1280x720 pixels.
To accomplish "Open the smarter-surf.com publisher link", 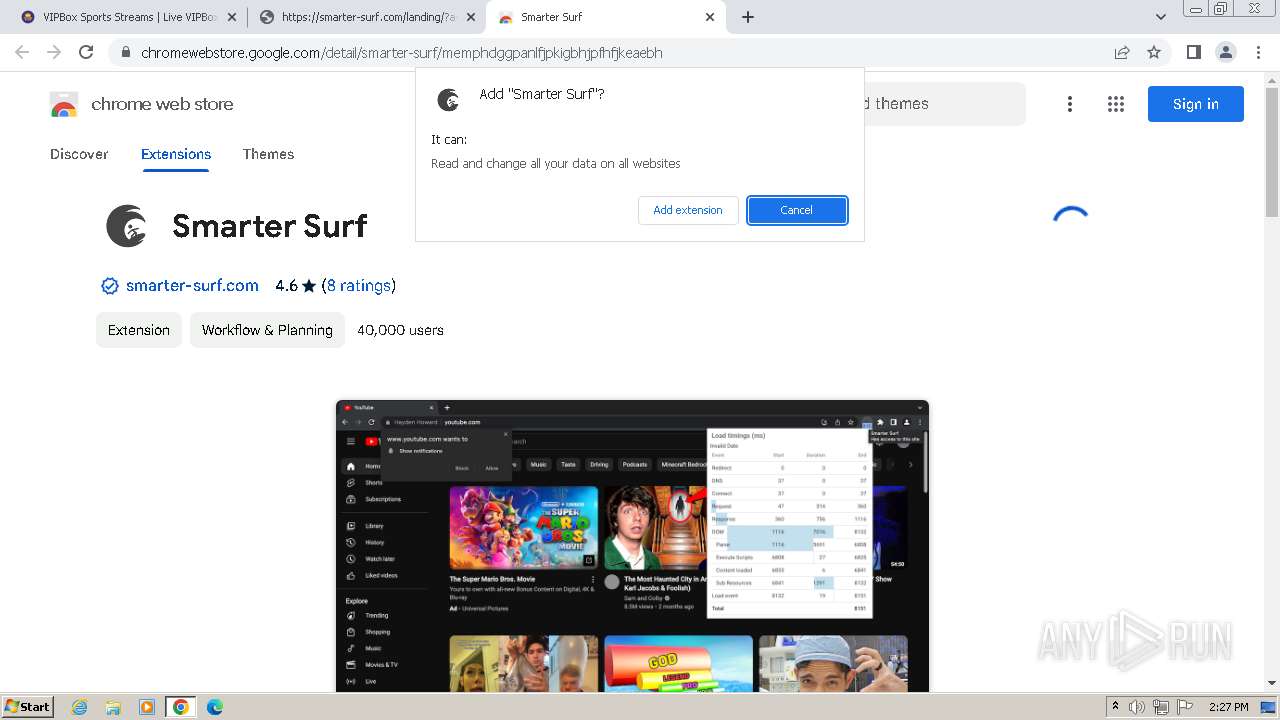I will 192,286.
